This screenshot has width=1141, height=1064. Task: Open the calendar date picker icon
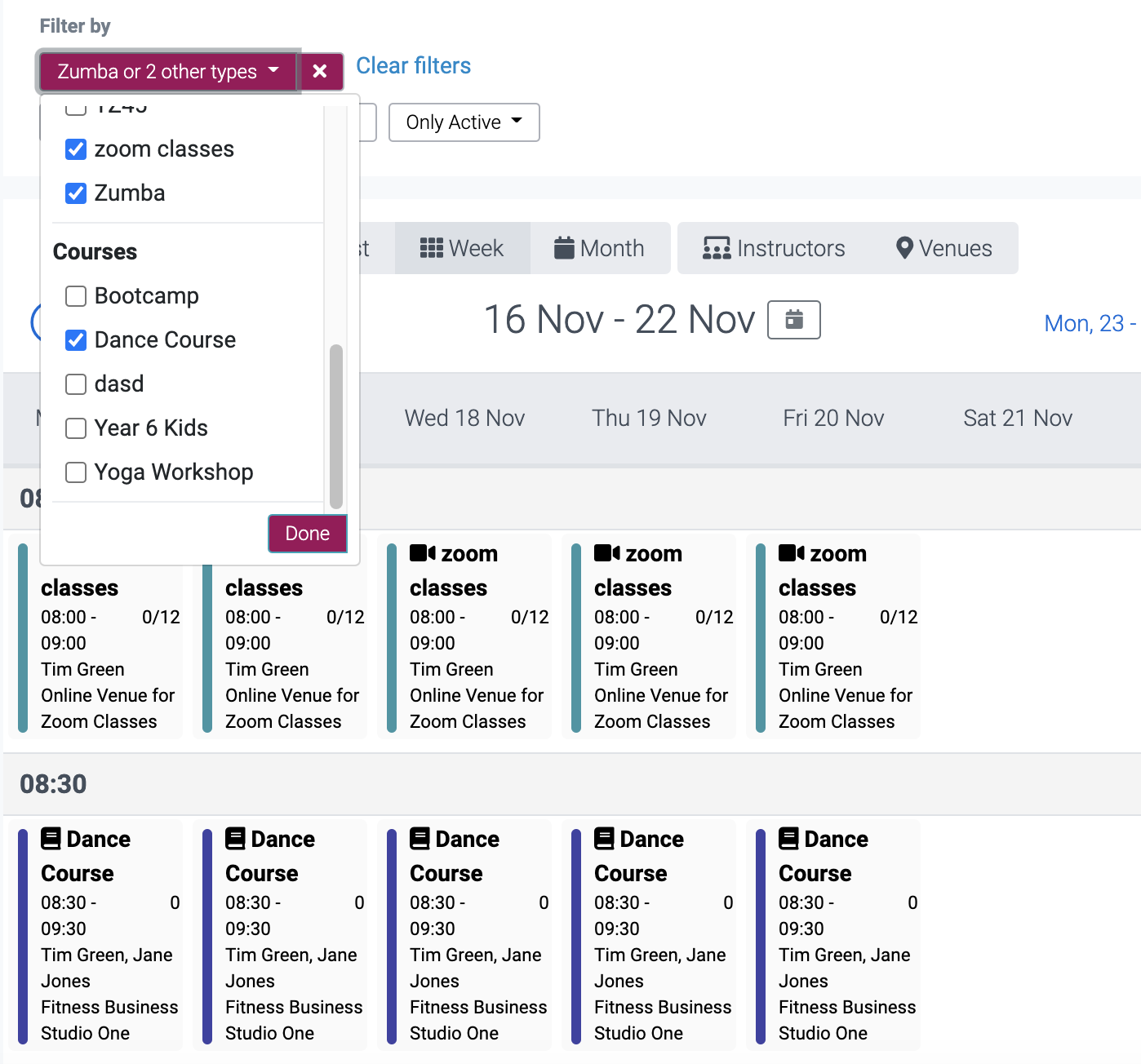793,320
